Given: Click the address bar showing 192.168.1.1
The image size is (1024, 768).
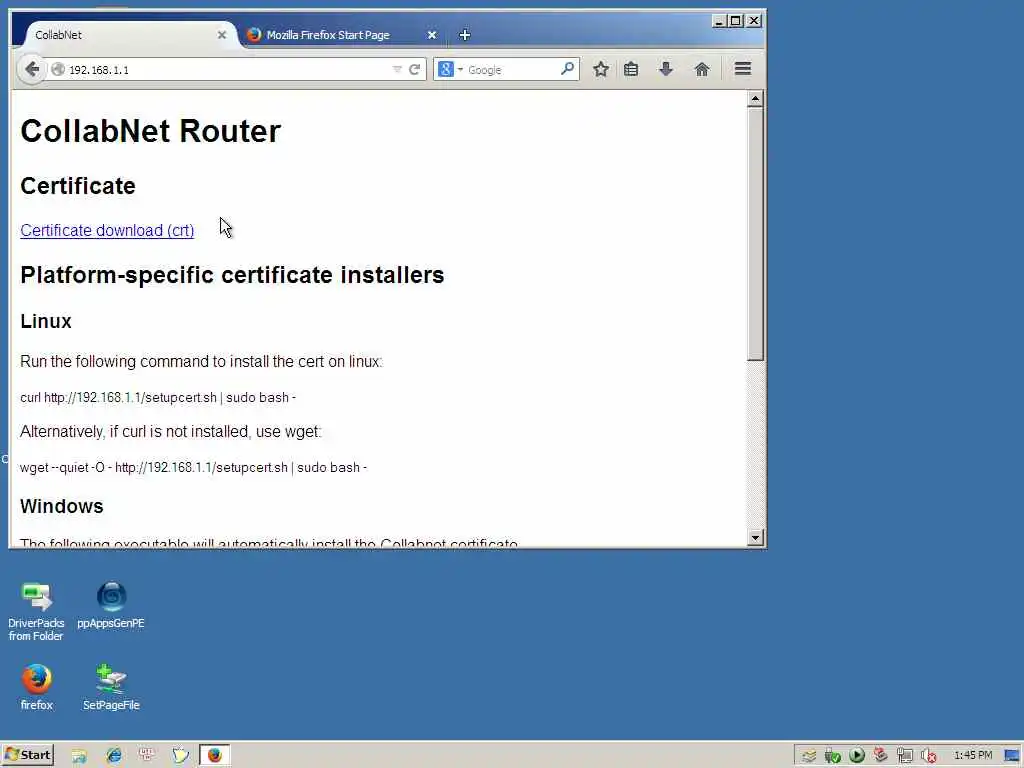Looking at the screenshot, I should 229,70.
